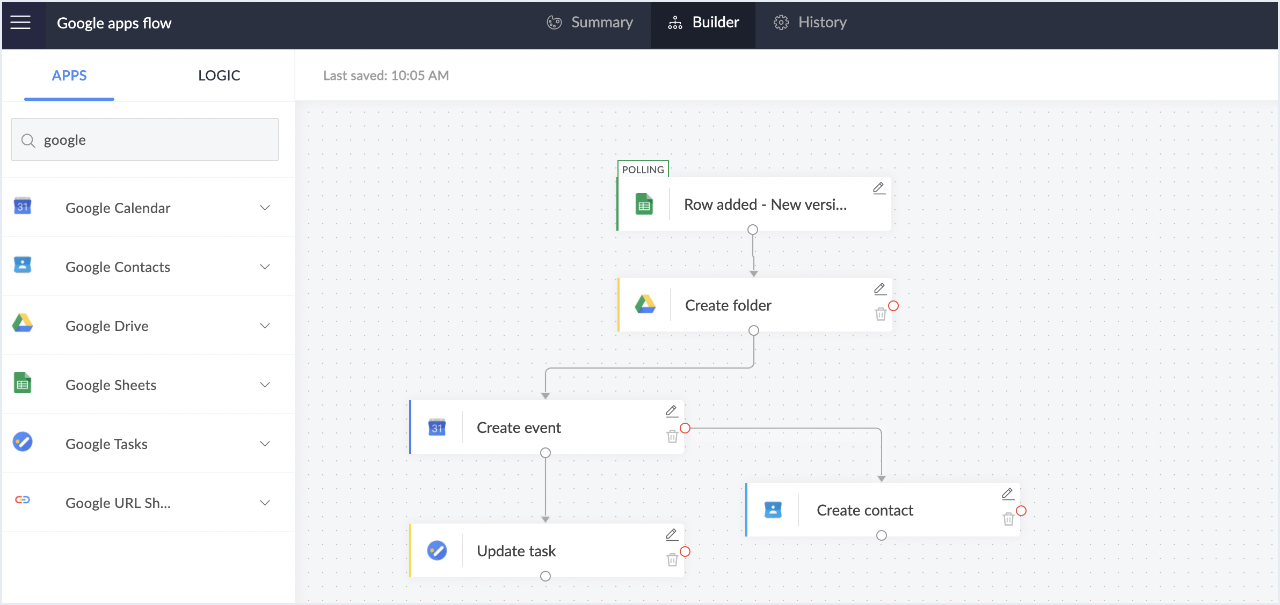Open the hamburger menu
Viewport: 1280px width, 605px height.
point(20,22)
